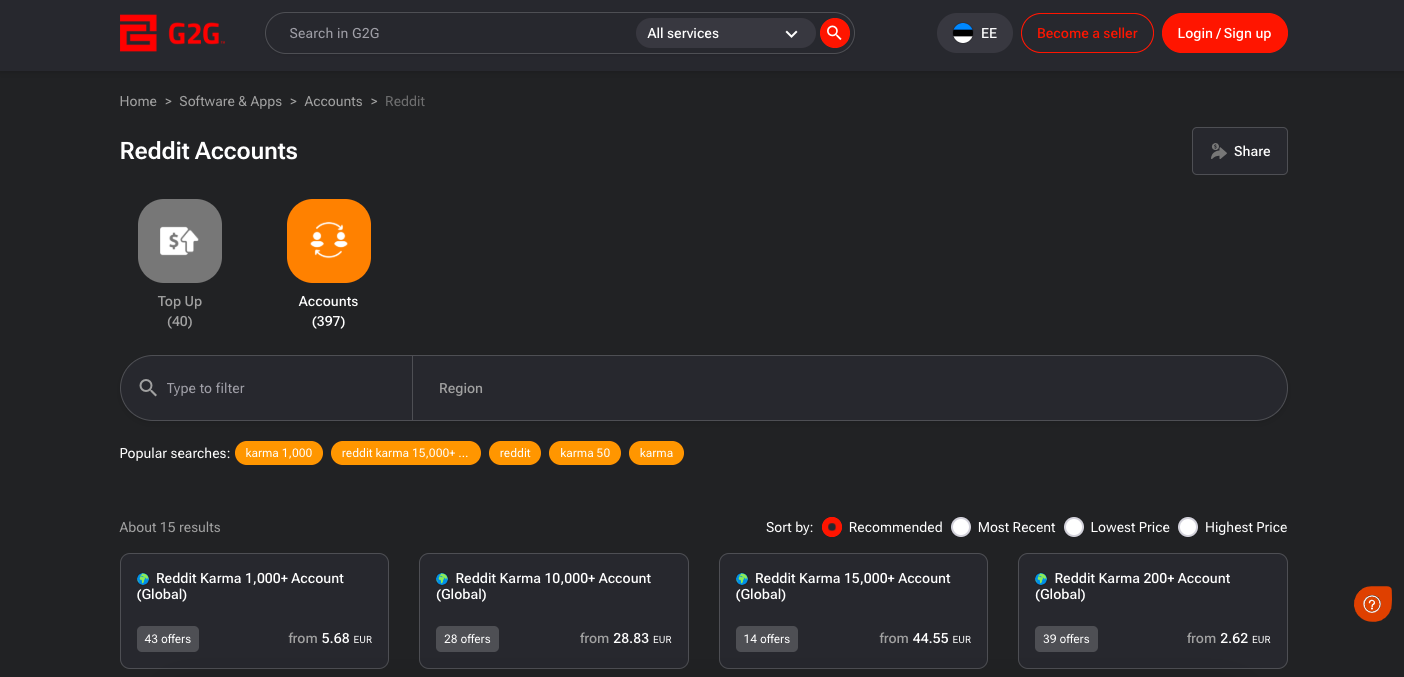Go to Software & Apps breadcrumb
The height and width of the screenshot is (677, 1404).
coord(231,101)
